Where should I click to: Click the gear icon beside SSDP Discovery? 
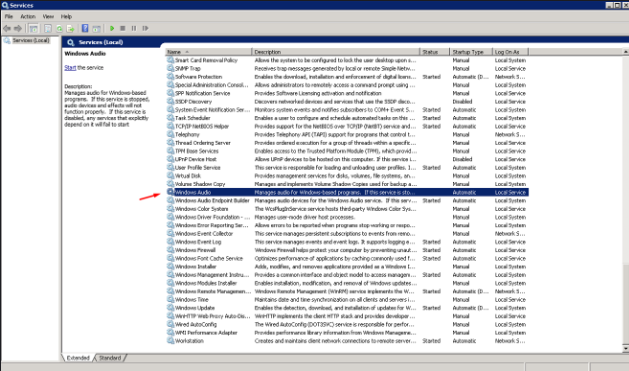click(x=170, y=101)
